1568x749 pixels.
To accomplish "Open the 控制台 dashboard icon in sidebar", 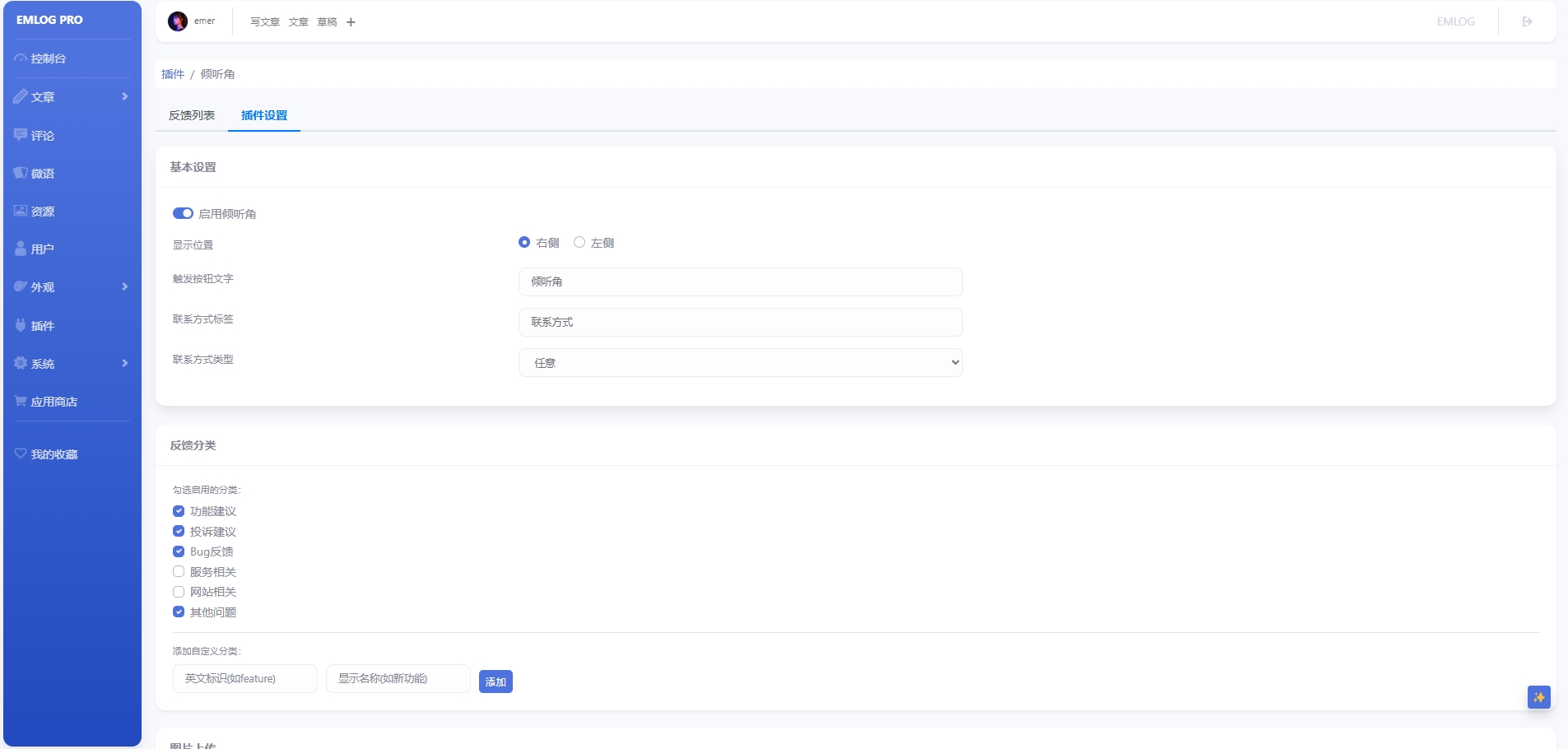I will 21,58.
